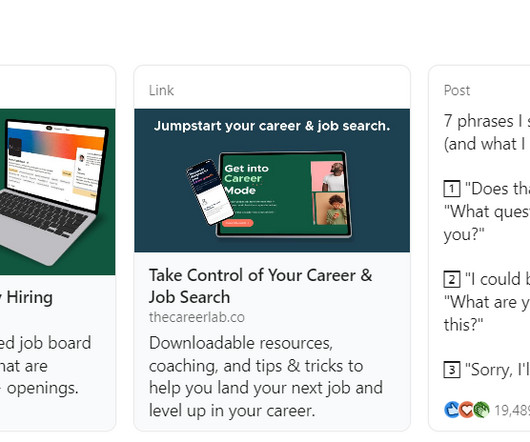
Task: Click the reaction count 19,489
Action: (512, 410)
